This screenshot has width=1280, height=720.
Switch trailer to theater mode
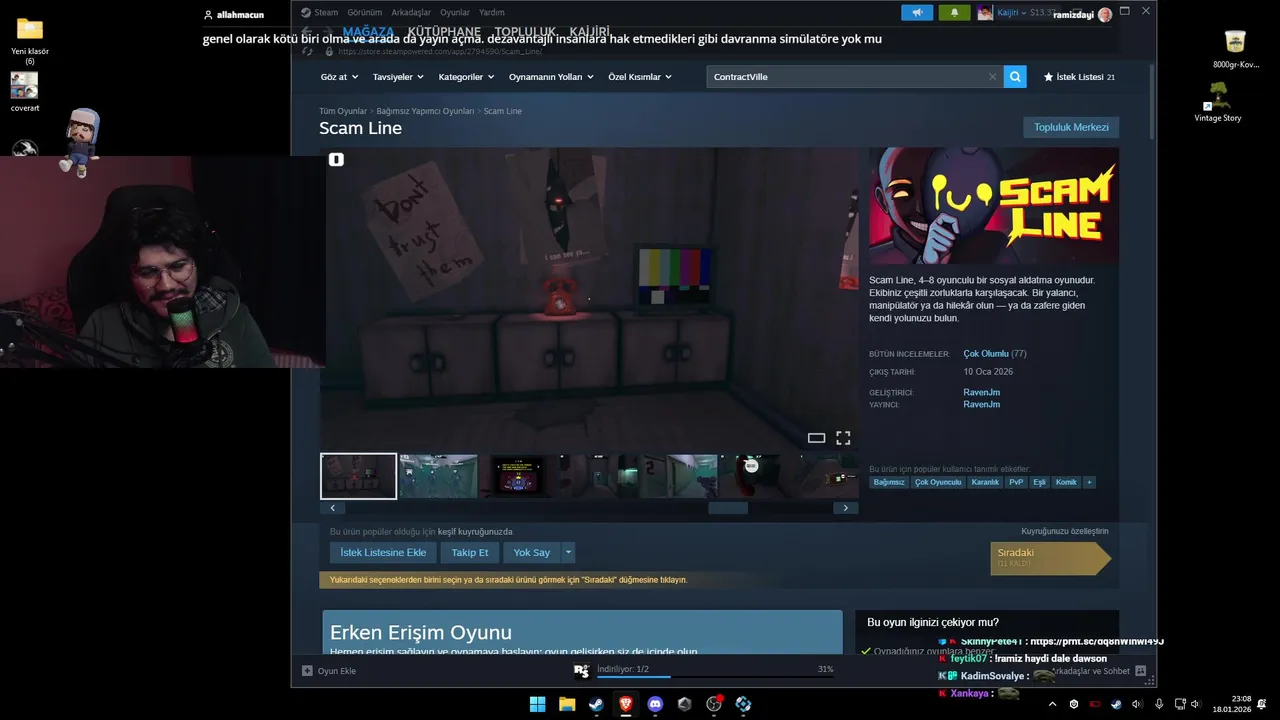click(x=816, y=438)
